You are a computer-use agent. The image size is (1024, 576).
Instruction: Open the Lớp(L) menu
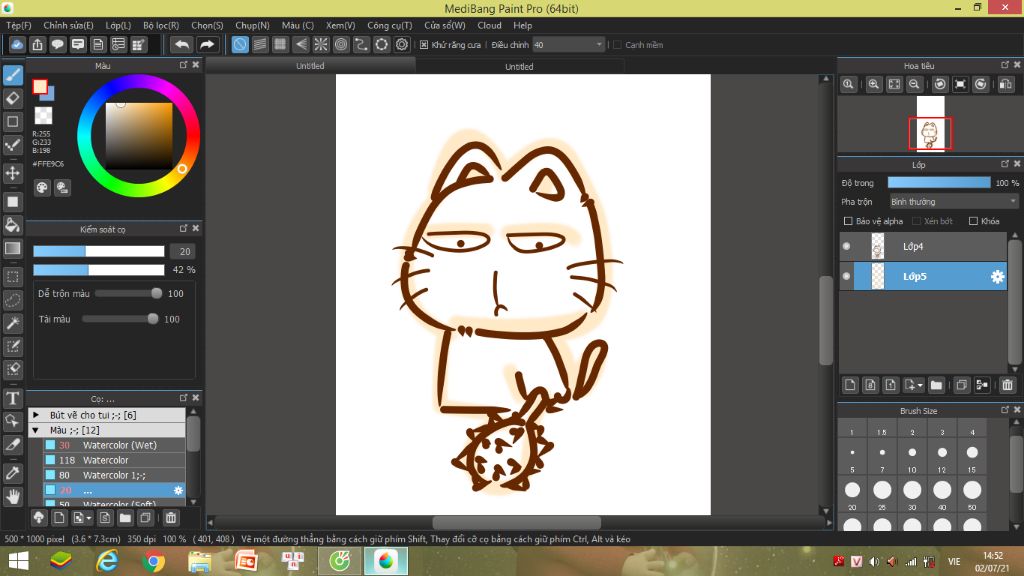point(118,25)
